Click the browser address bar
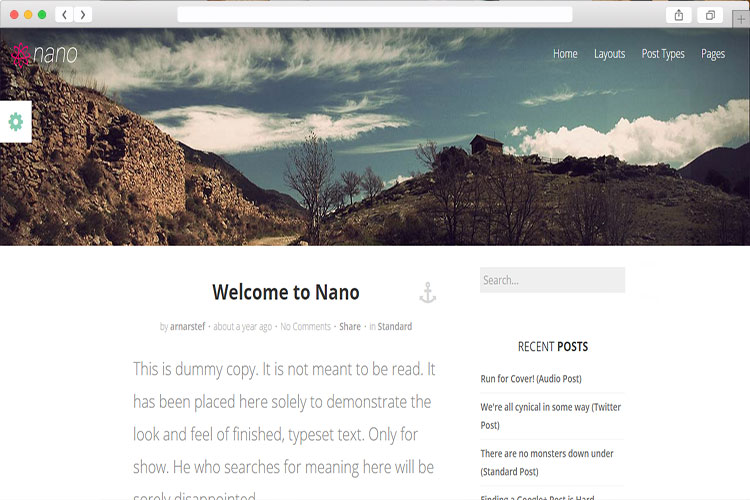750x500 pixels. [x=375, y=14]
